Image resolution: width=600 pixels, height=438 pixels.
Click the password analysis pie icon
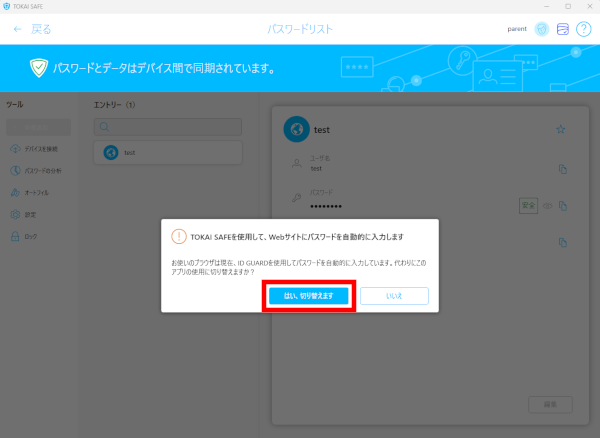15,171
